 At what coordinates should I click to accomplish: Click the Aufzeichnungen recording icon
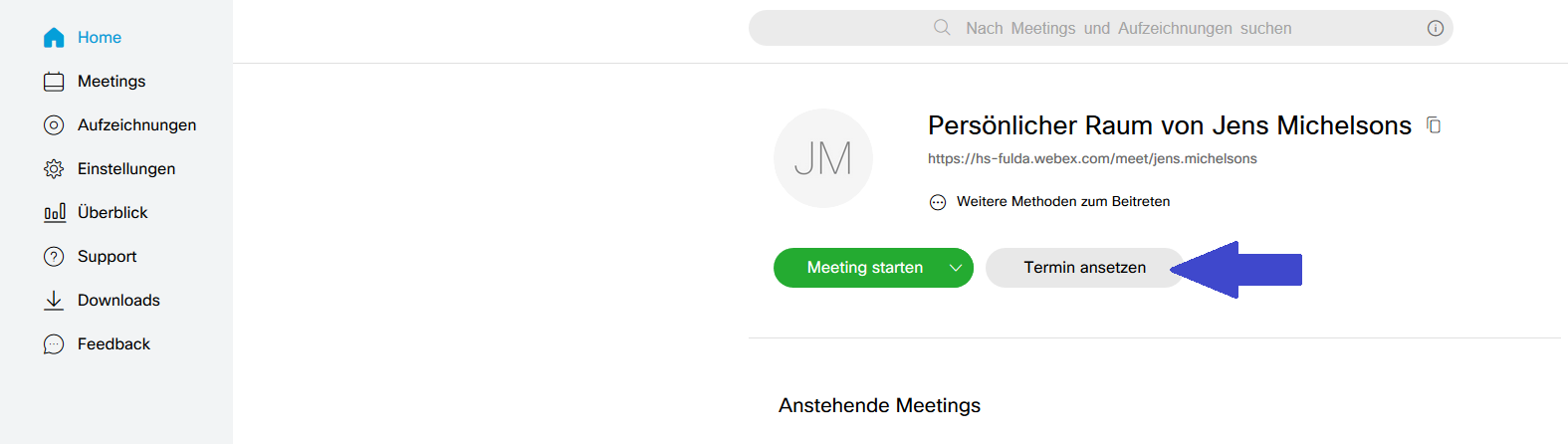54,125
